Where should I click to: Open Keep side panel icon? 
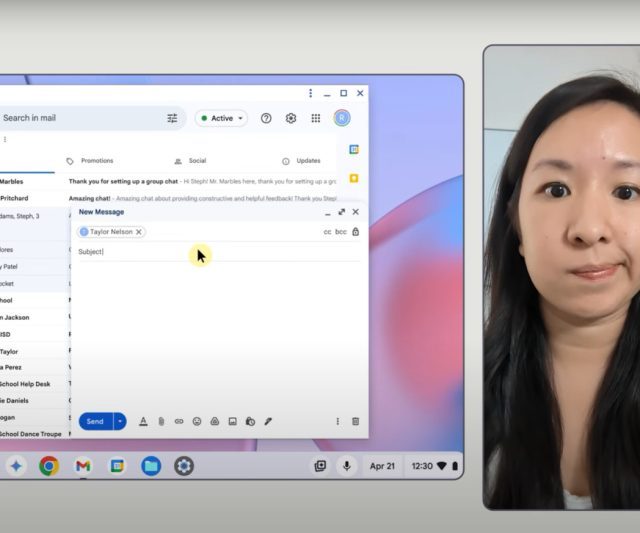(x=354, y=178)
